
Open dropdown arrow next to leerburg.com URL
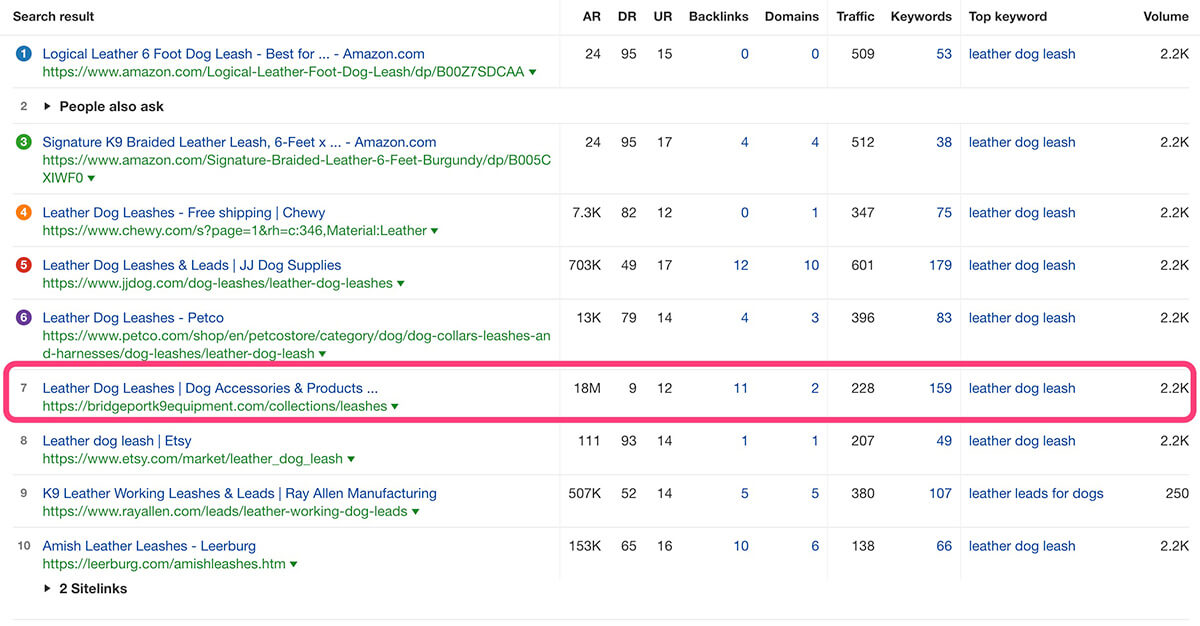(x=294, y=565)
